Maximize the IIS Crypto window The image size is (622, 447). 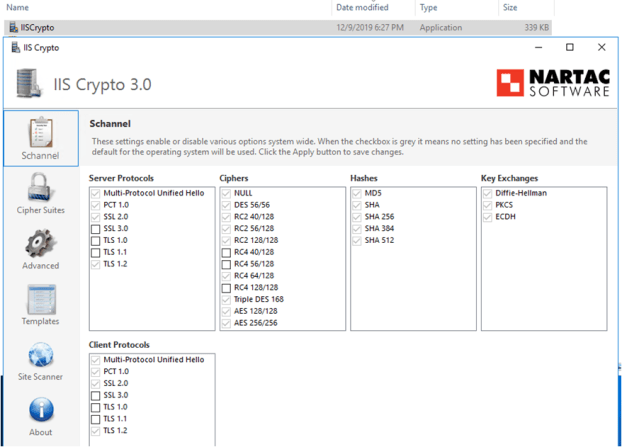click(570, 47)
